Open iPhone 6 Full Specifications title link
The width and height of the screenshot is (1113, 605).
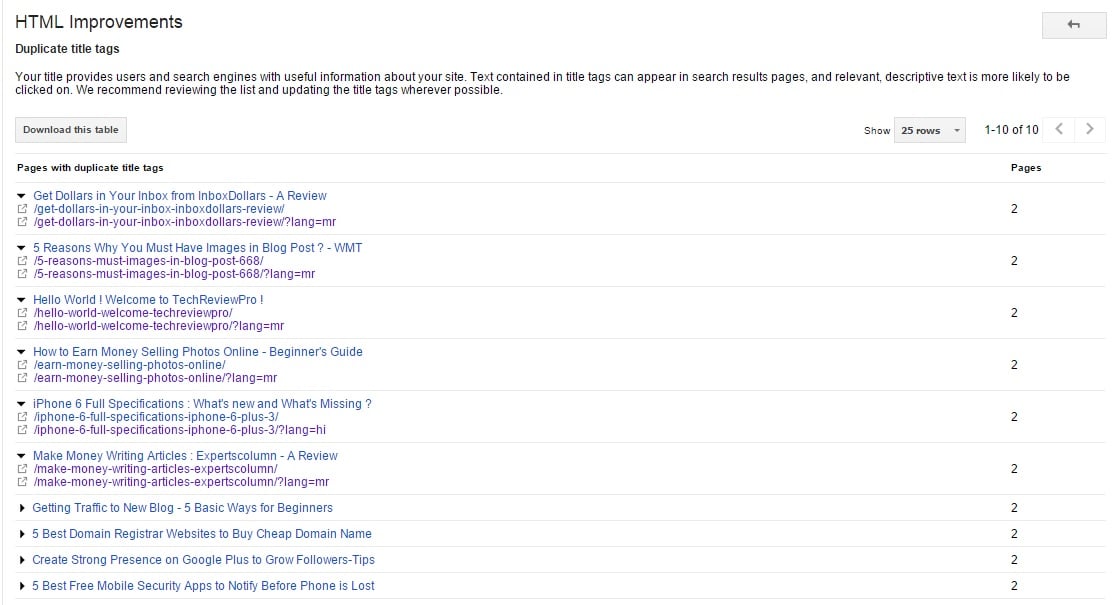(202, 403)
